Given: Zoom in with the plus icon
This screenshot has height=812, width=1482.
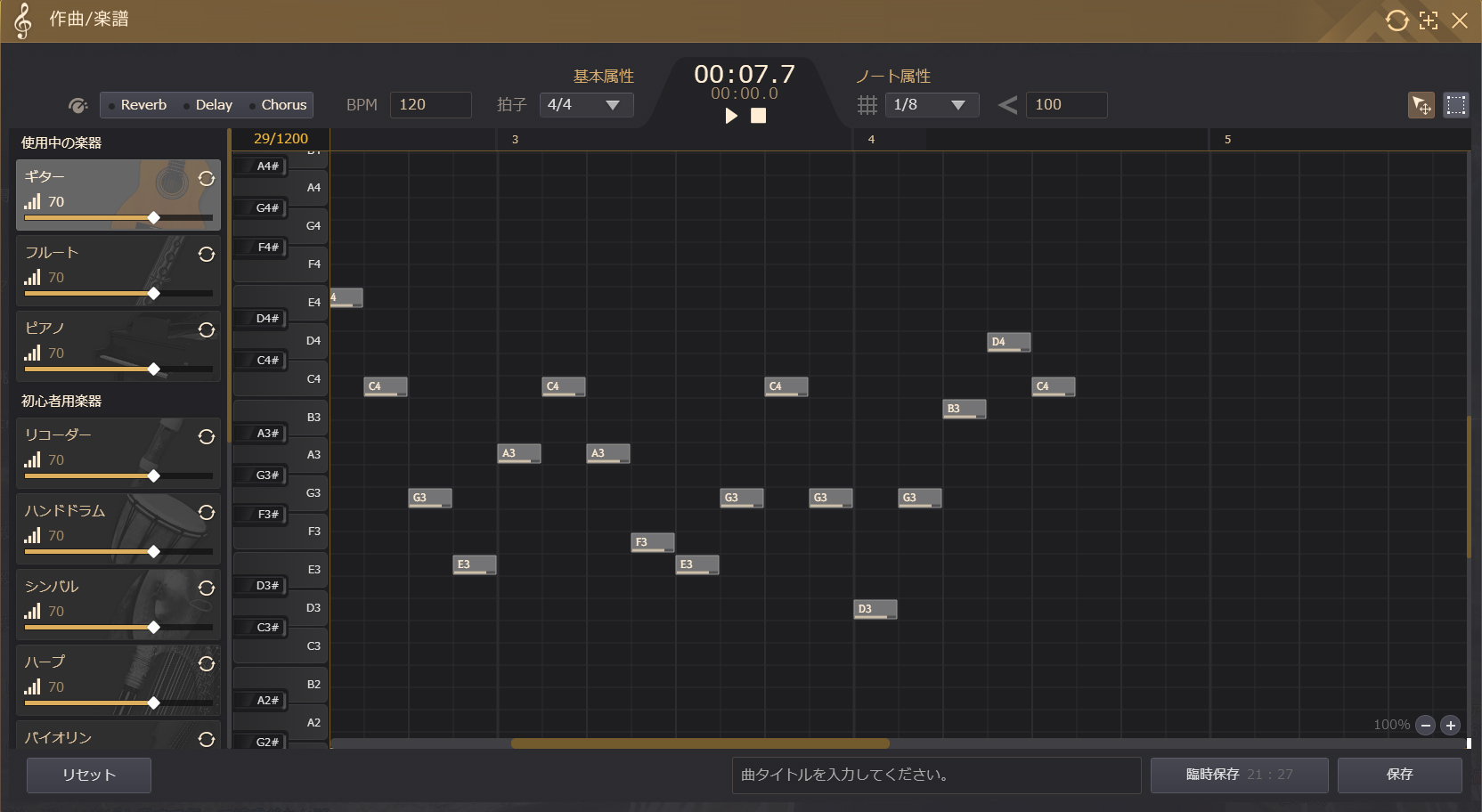Looking at the screenshot, I should point(1451,725).
